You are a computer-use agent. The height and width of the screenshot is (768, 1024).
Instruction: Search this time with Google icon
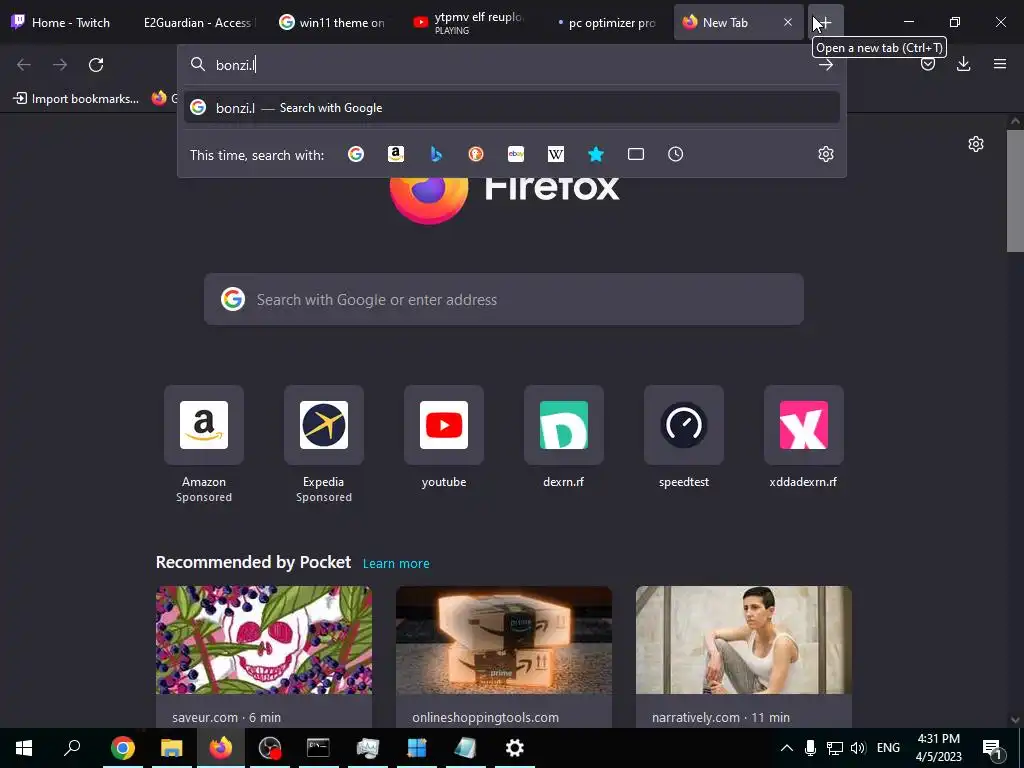coord(356,154)
